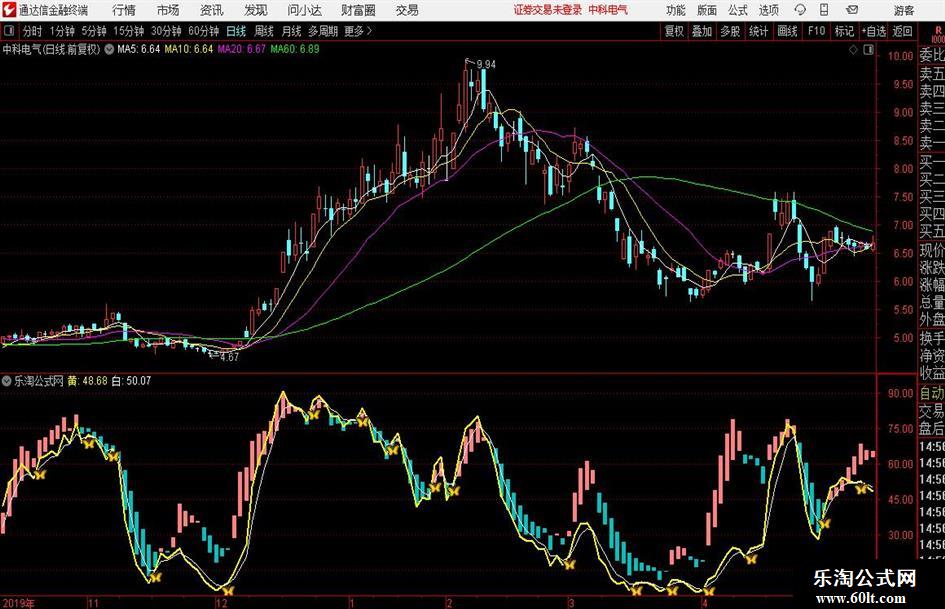The image size is (945, 609).
Task: Click the 画线 drawing button
Action: pyautogui.click(x=787, y=31)
